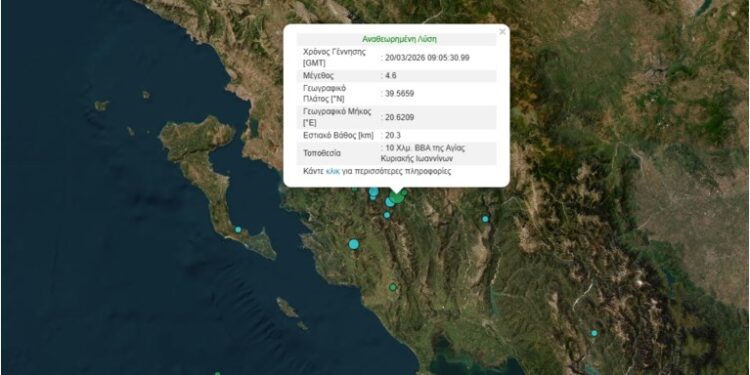
Task: Select the cyan marker directly below the epicenter cluster
Action: tap(387, 215)
